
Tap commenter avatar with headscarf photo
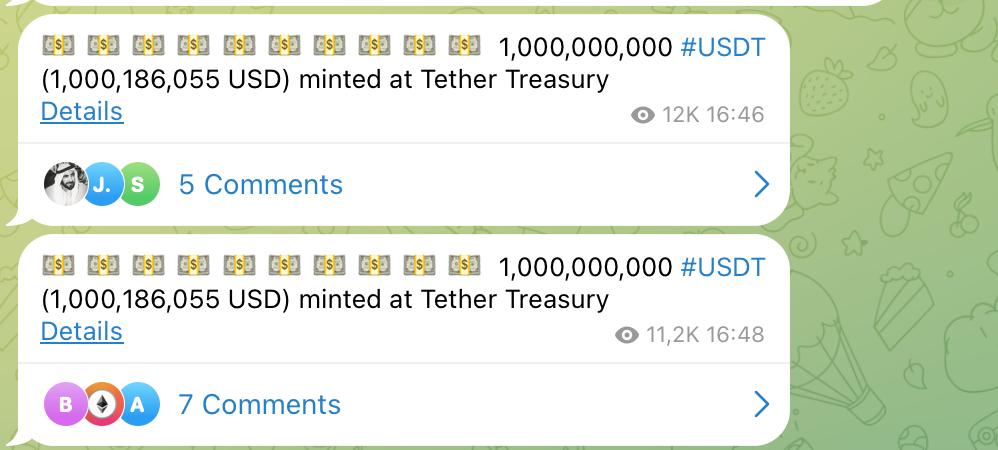[x=65, y=184]
